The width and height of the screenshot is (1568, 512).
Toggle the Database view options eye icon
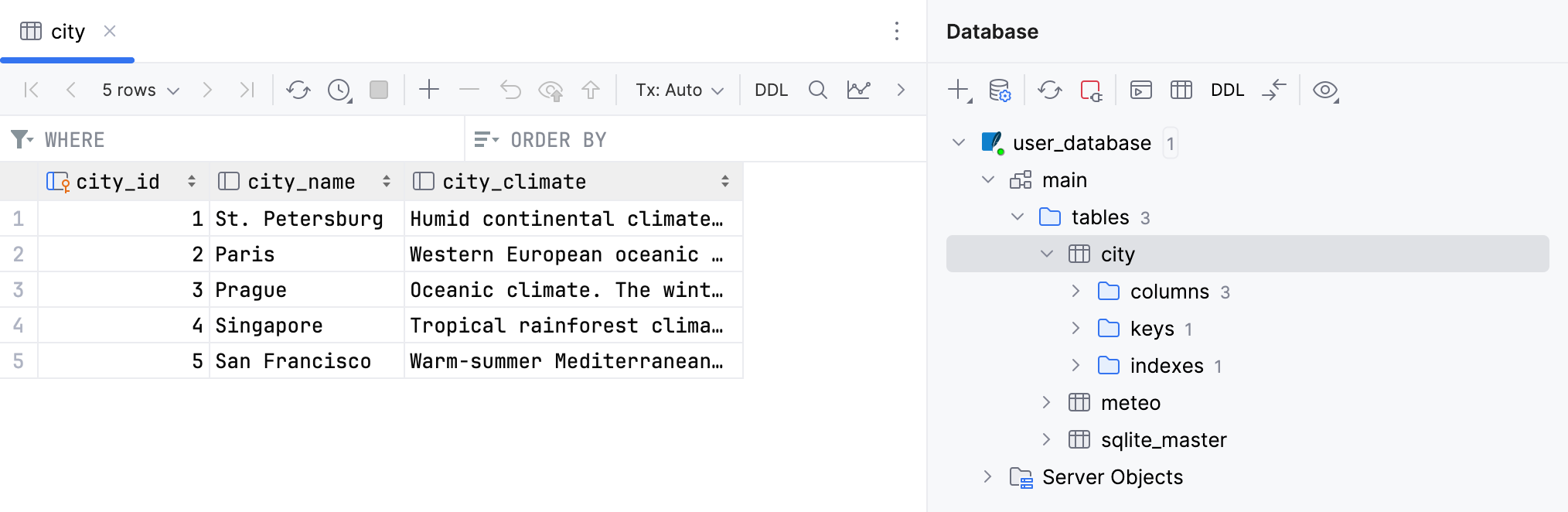point(1325,90)
